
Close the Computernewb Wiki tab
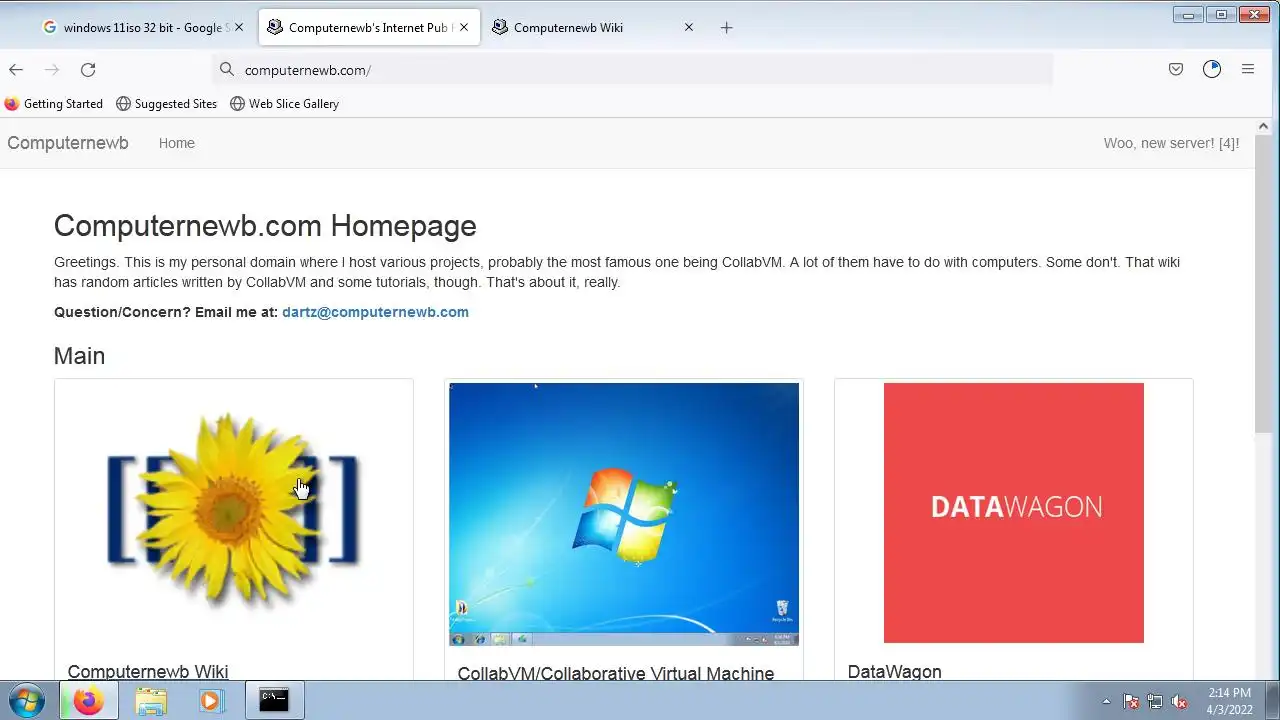(689, 27)
